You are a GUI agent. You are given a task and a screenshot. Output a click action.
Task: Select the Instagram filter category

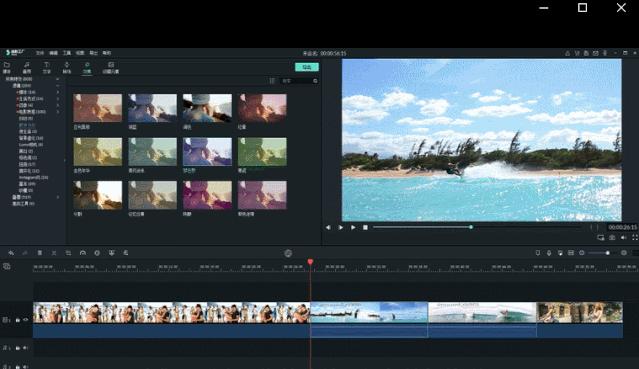coord(33,177)
